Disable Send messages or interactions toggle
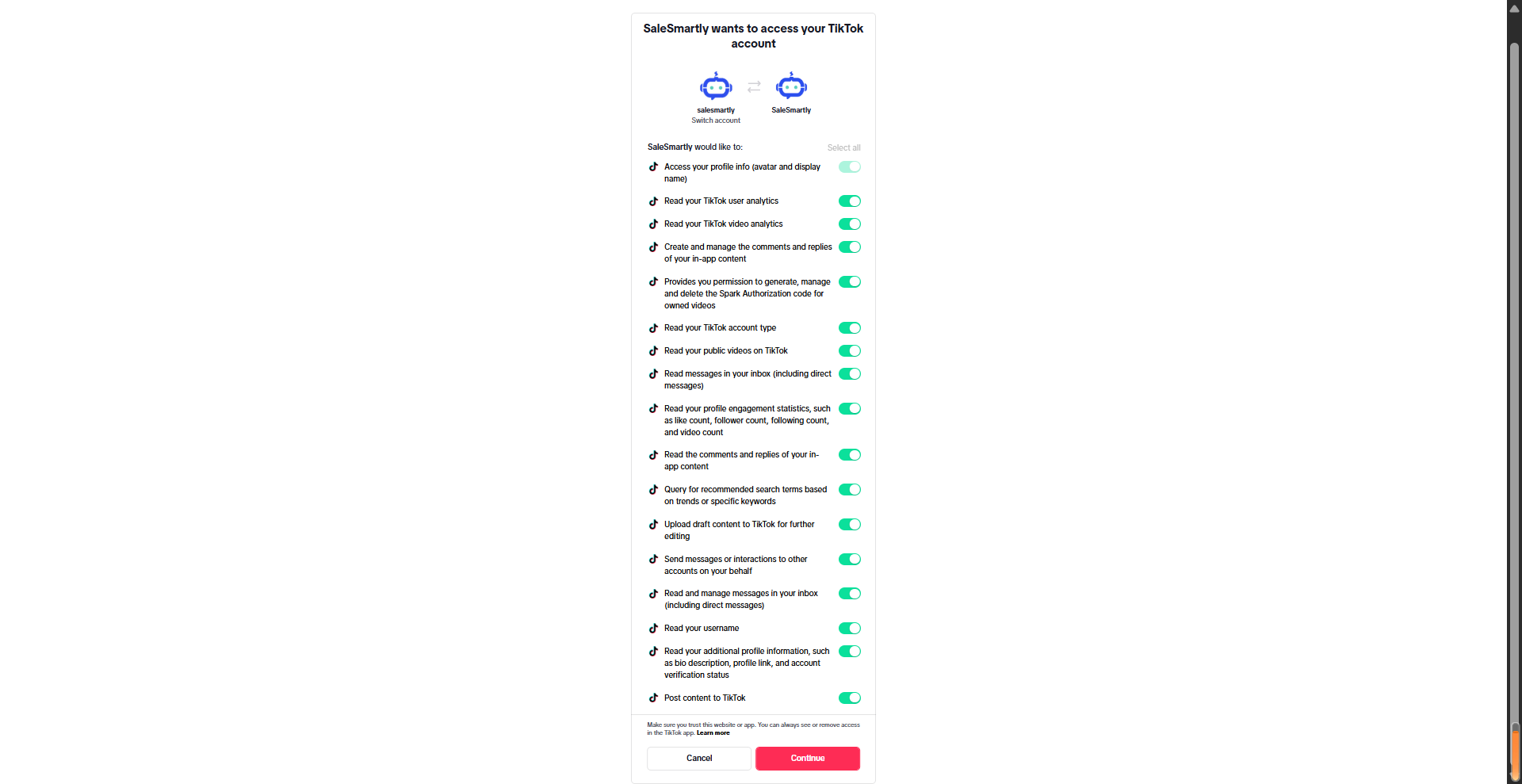The width and height of the screenshot is (1522, 784). coord(849,560)
